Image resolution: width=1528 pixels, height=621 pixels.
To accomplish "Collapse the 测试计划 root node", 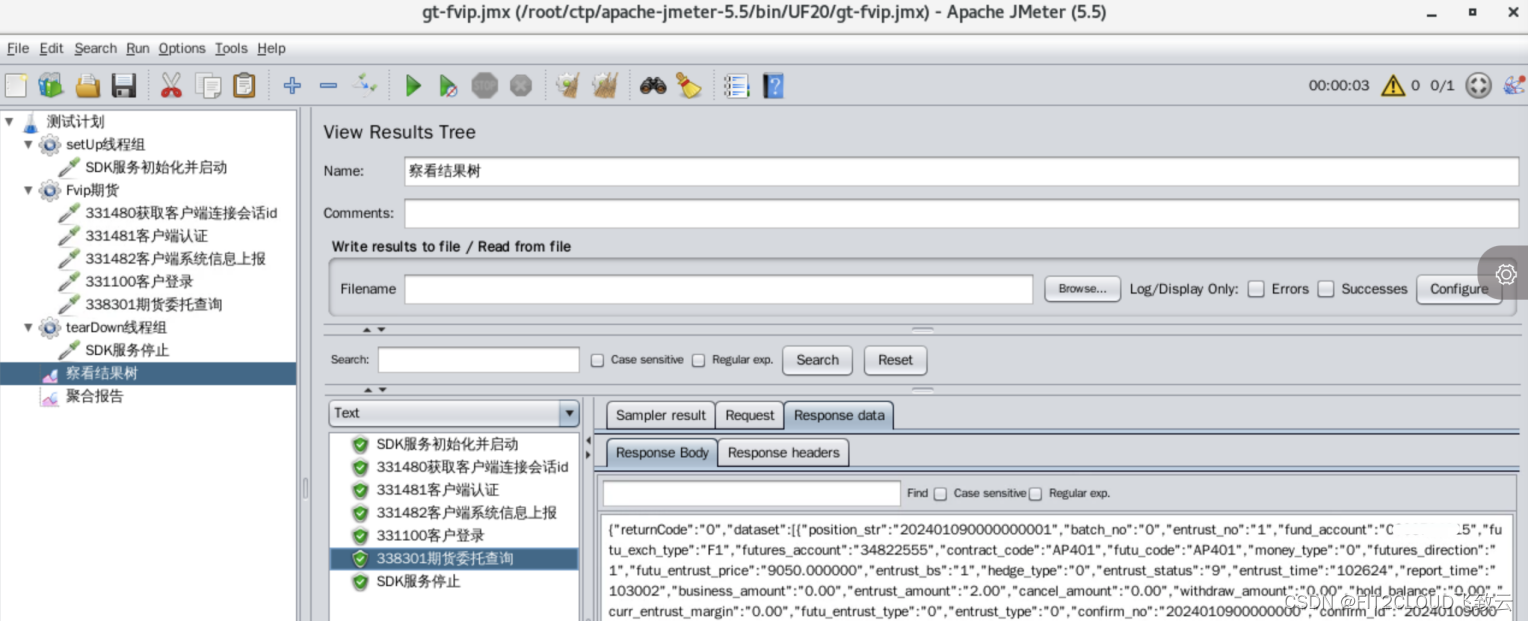I will pyautogui.click(x=9, y=122).
